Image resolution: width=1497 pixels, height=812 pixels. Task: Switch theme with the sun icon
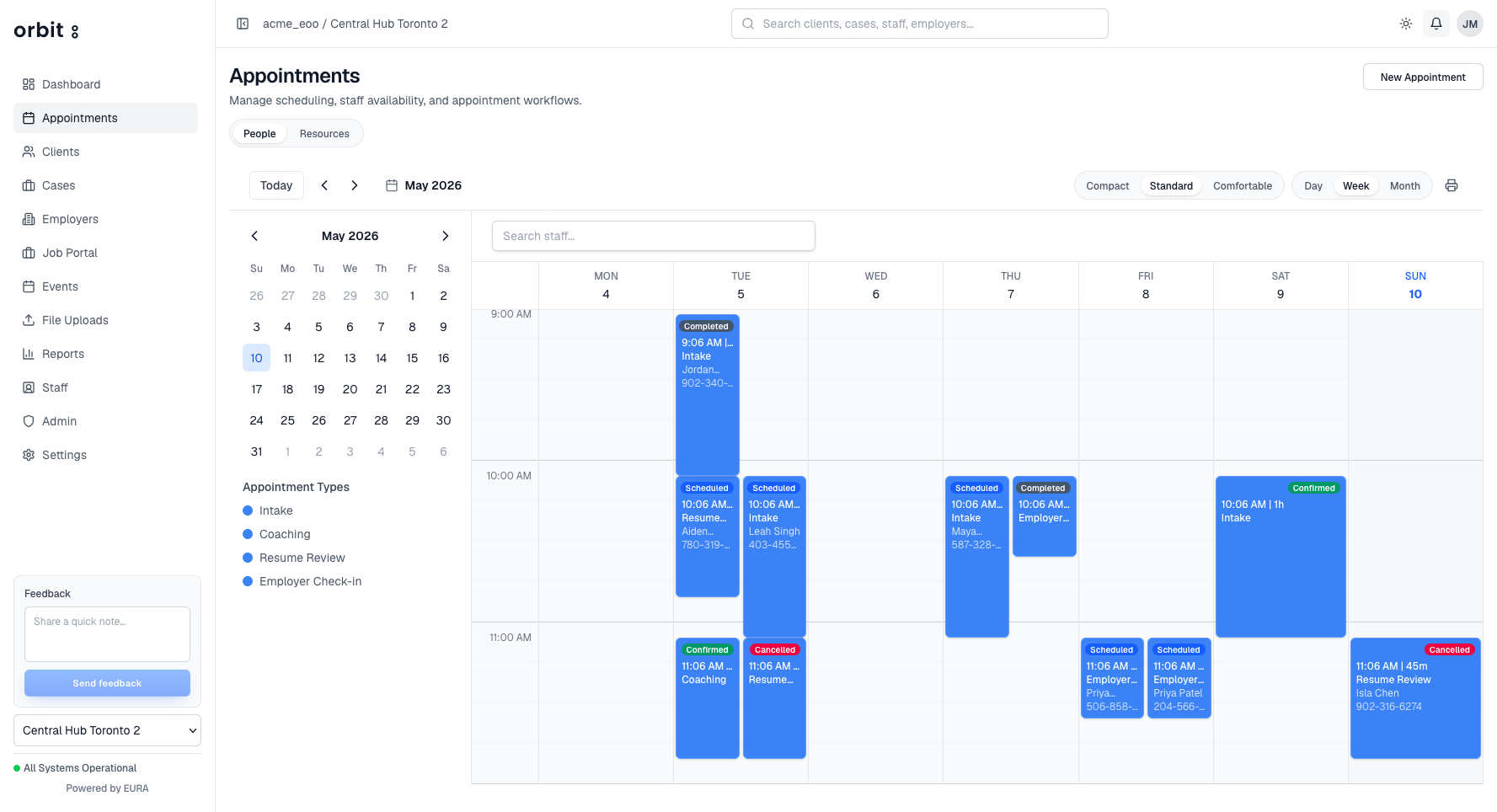(1406, 24)
